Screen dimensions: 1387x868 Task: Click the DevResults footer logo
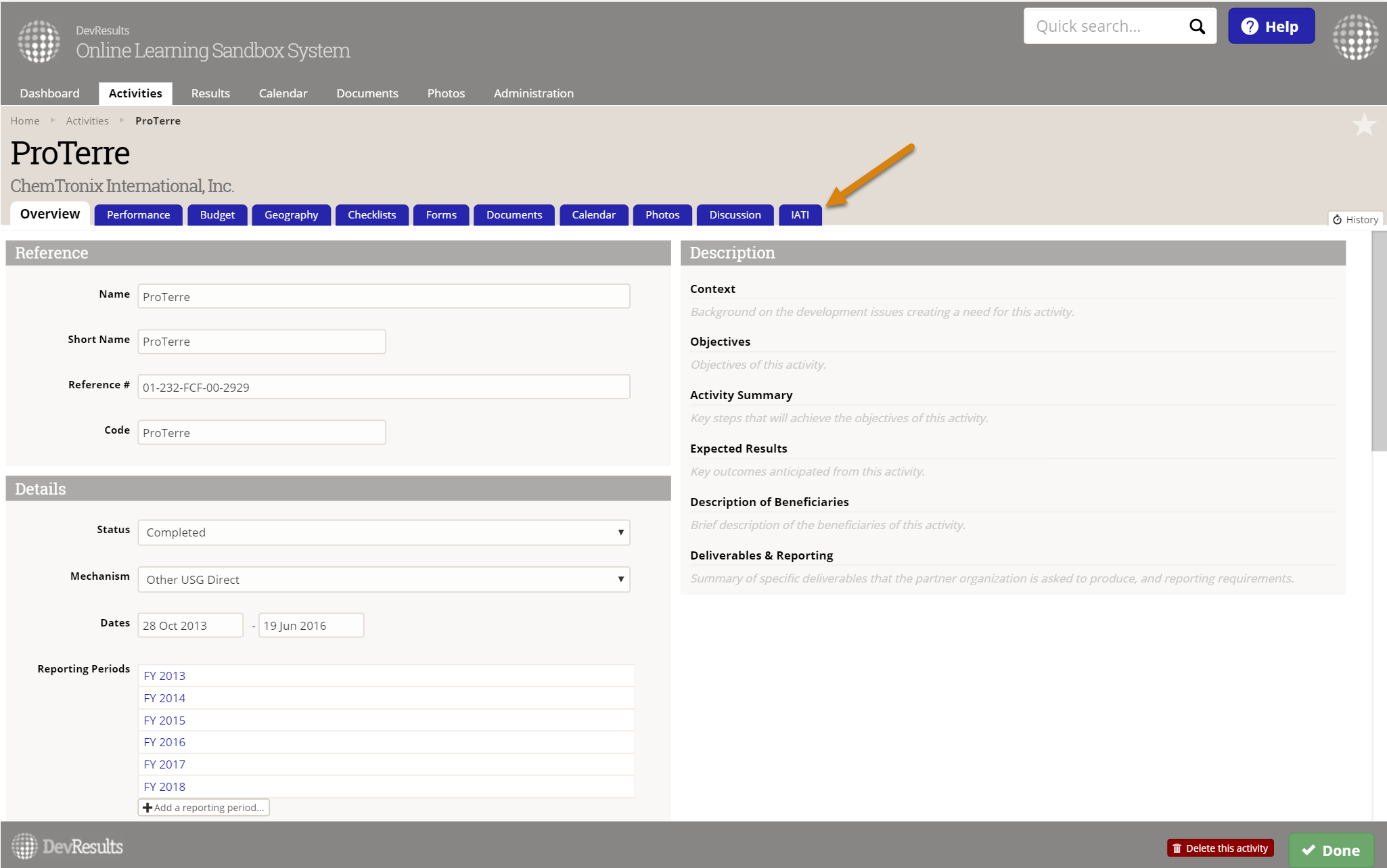pyautogui.click(x=67, y=846)
